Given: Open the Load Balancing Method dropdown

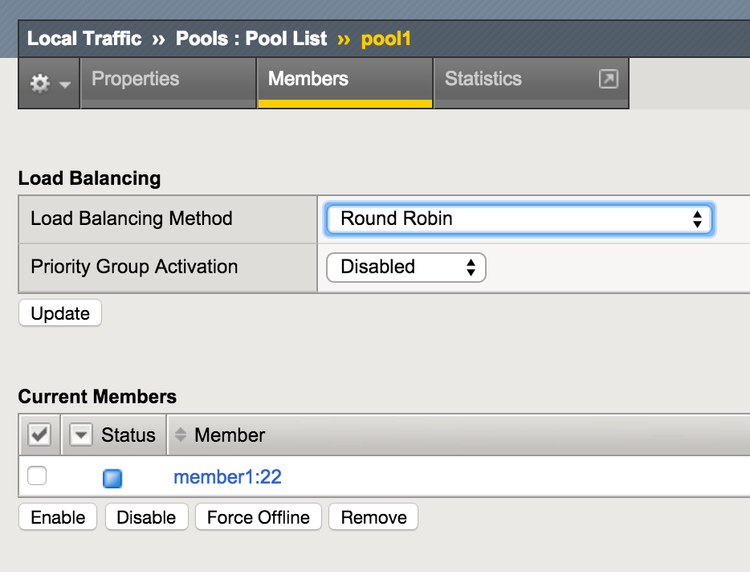Looking at the screenshot, I should tap(519, 219).
